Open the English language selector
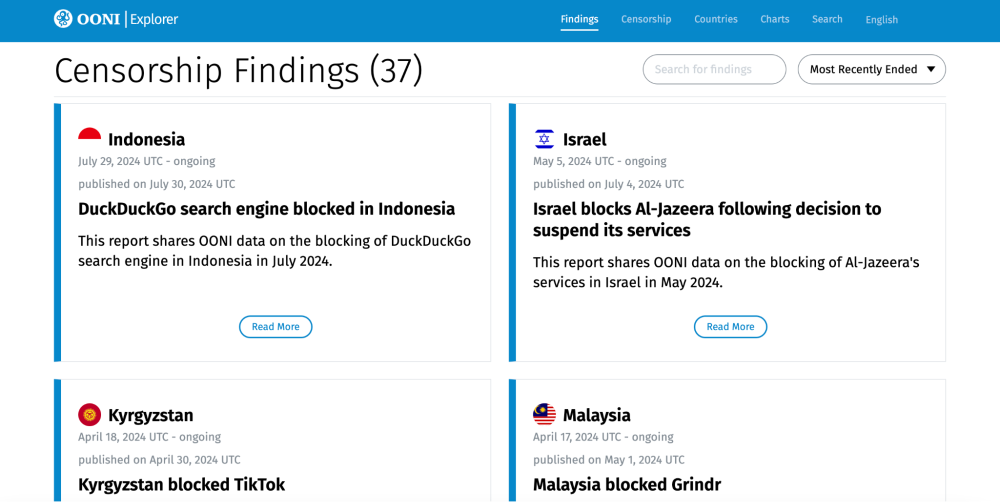Viewport: 1000px width, 502px height. click(881, 20)
